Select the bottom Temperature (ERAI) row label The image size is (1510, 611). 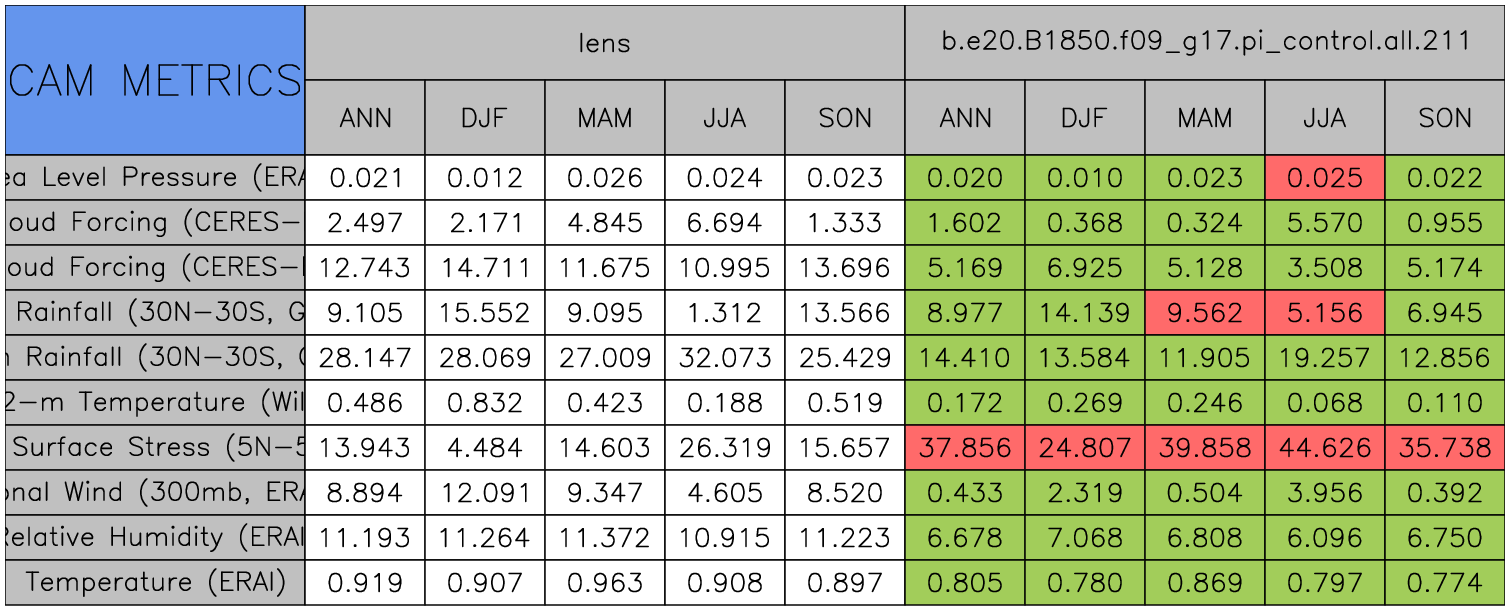155,582
